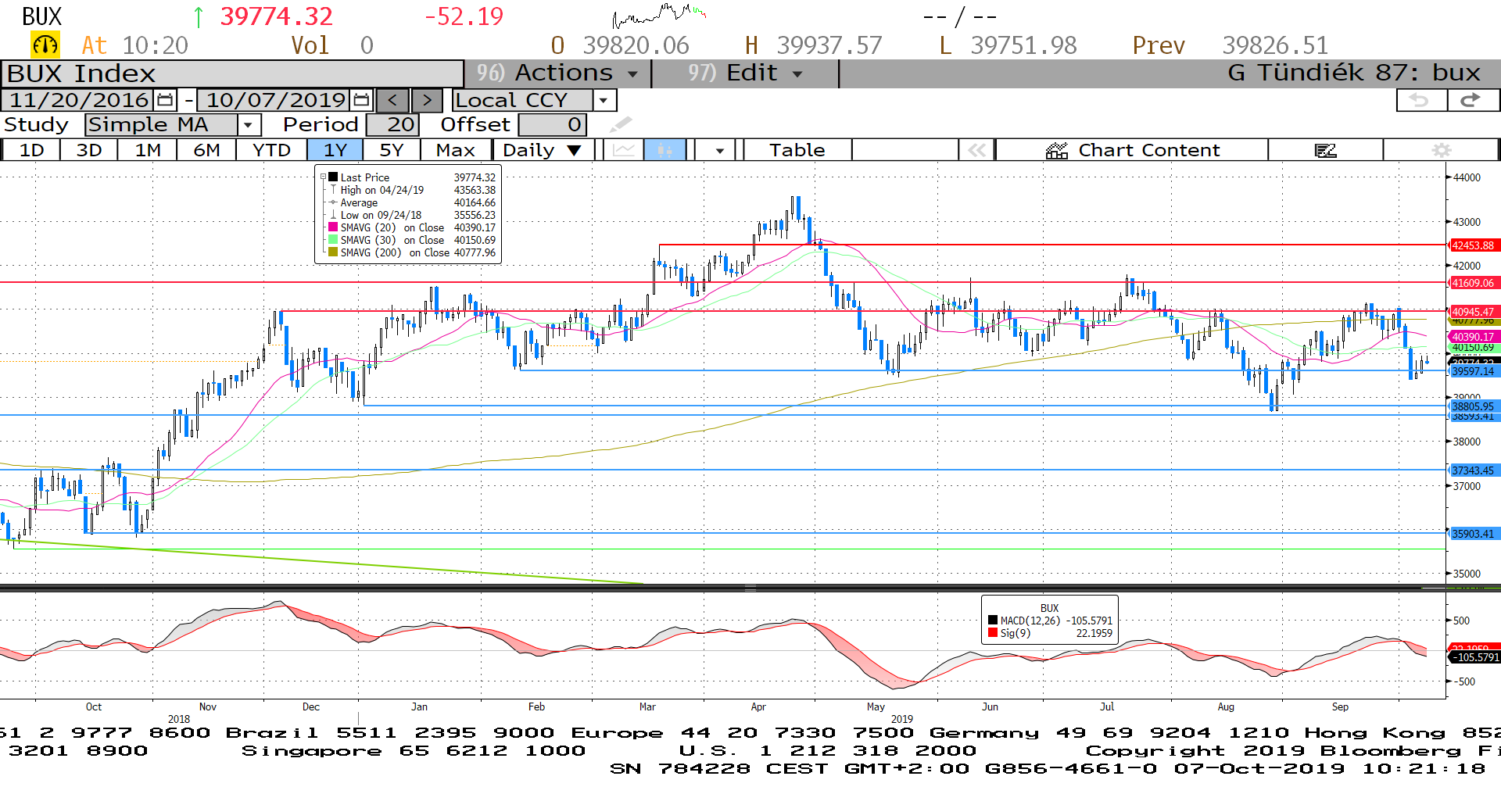Click Low on 09/24/18 legend row
Screen dimensions: 1501x812
click(x=412, y=215)
